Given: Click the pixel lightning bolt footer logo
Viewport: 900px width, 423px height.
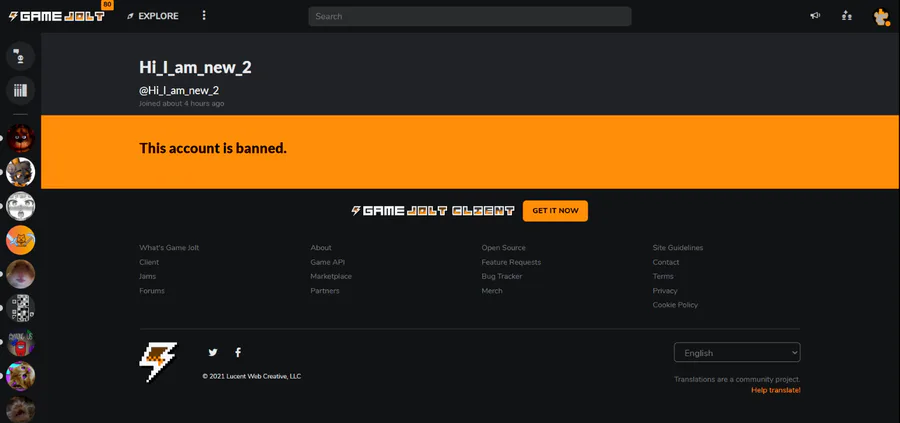Looking at the screenshot, I should (158, 362).
